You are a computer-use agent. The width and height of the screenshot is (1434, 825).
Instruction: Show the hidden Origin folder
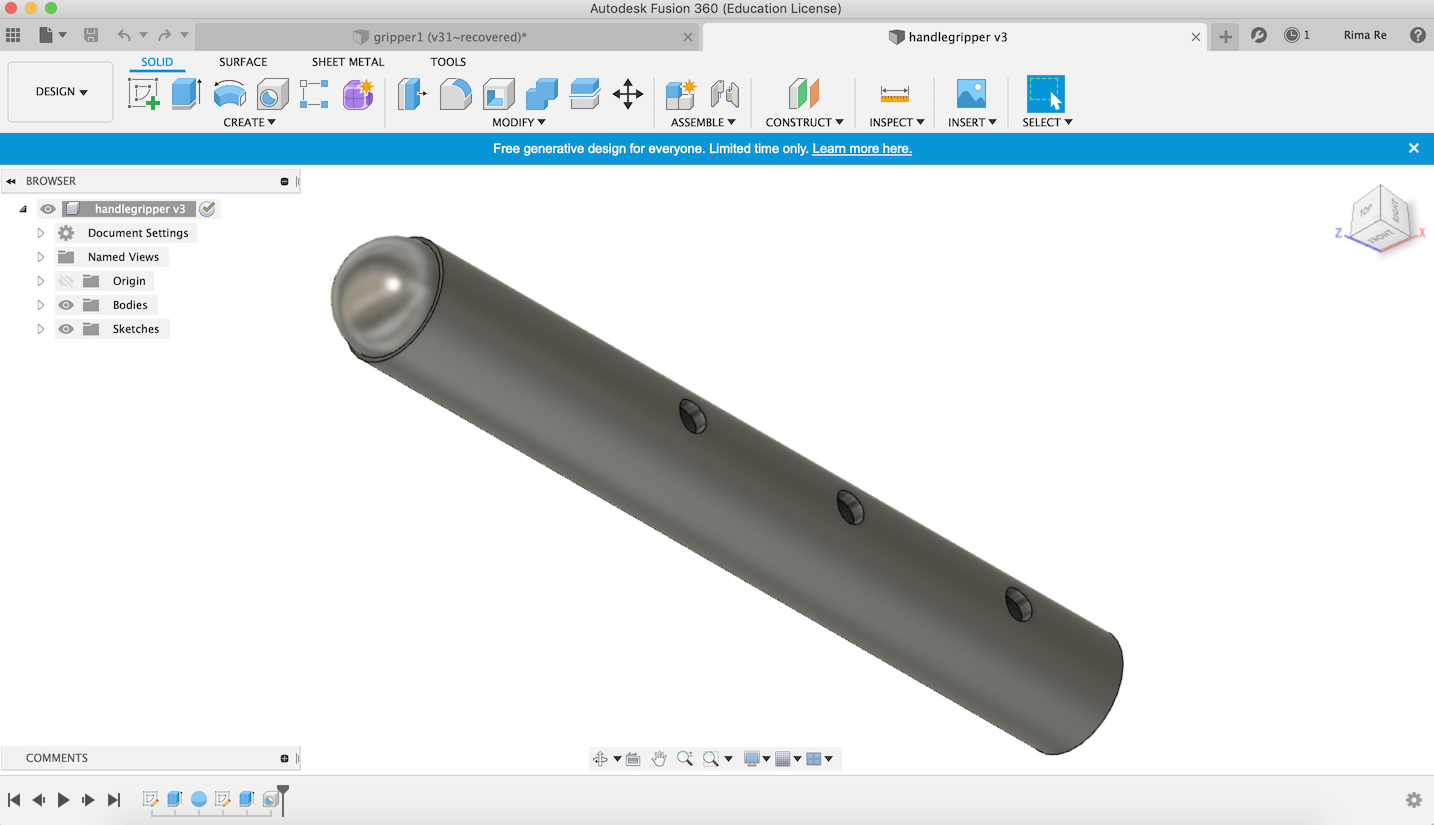point(66,281)
